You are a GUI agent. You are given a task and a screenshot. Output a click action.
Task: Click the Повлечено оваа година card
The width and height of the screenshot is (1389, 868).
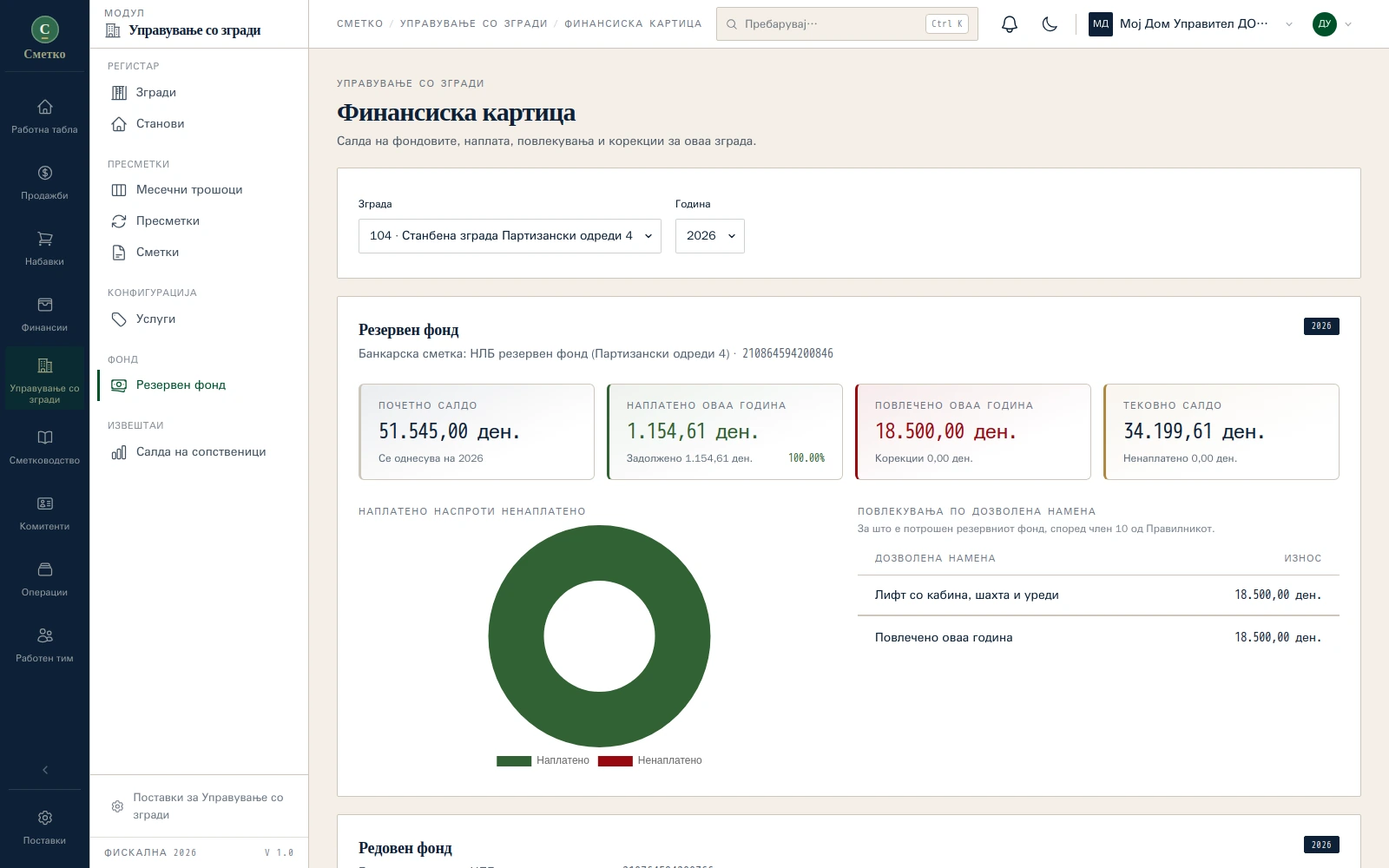tap(973, 431)
